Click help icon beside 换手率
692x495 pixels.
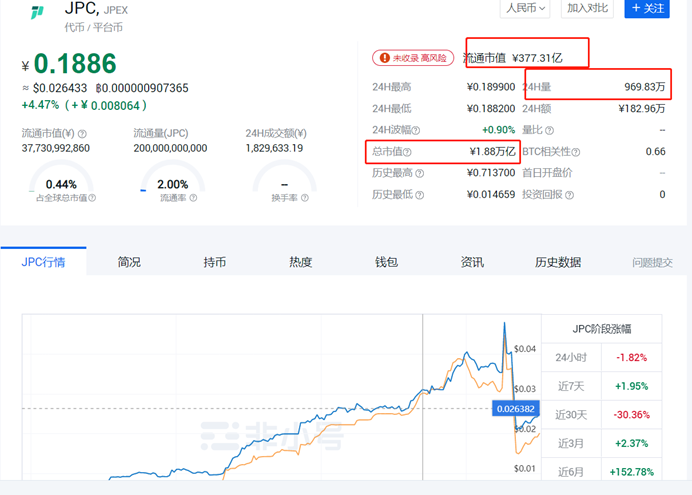(305, 198)
